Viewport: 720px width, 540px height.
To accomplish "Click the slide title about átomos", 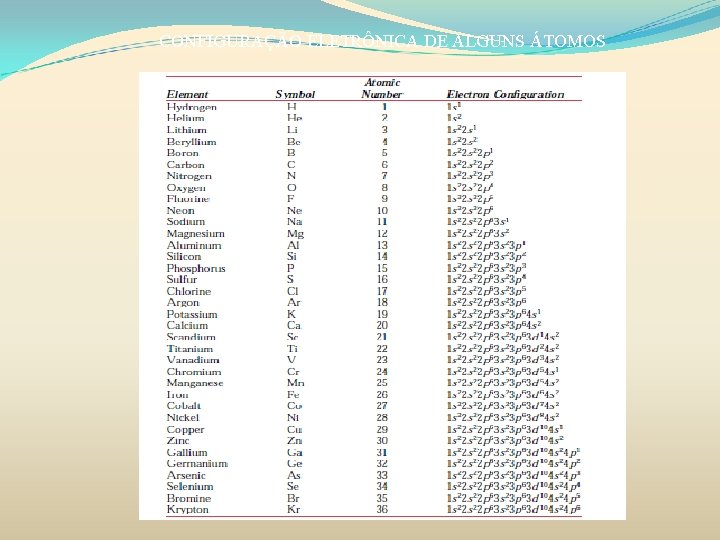I will 382,41.
